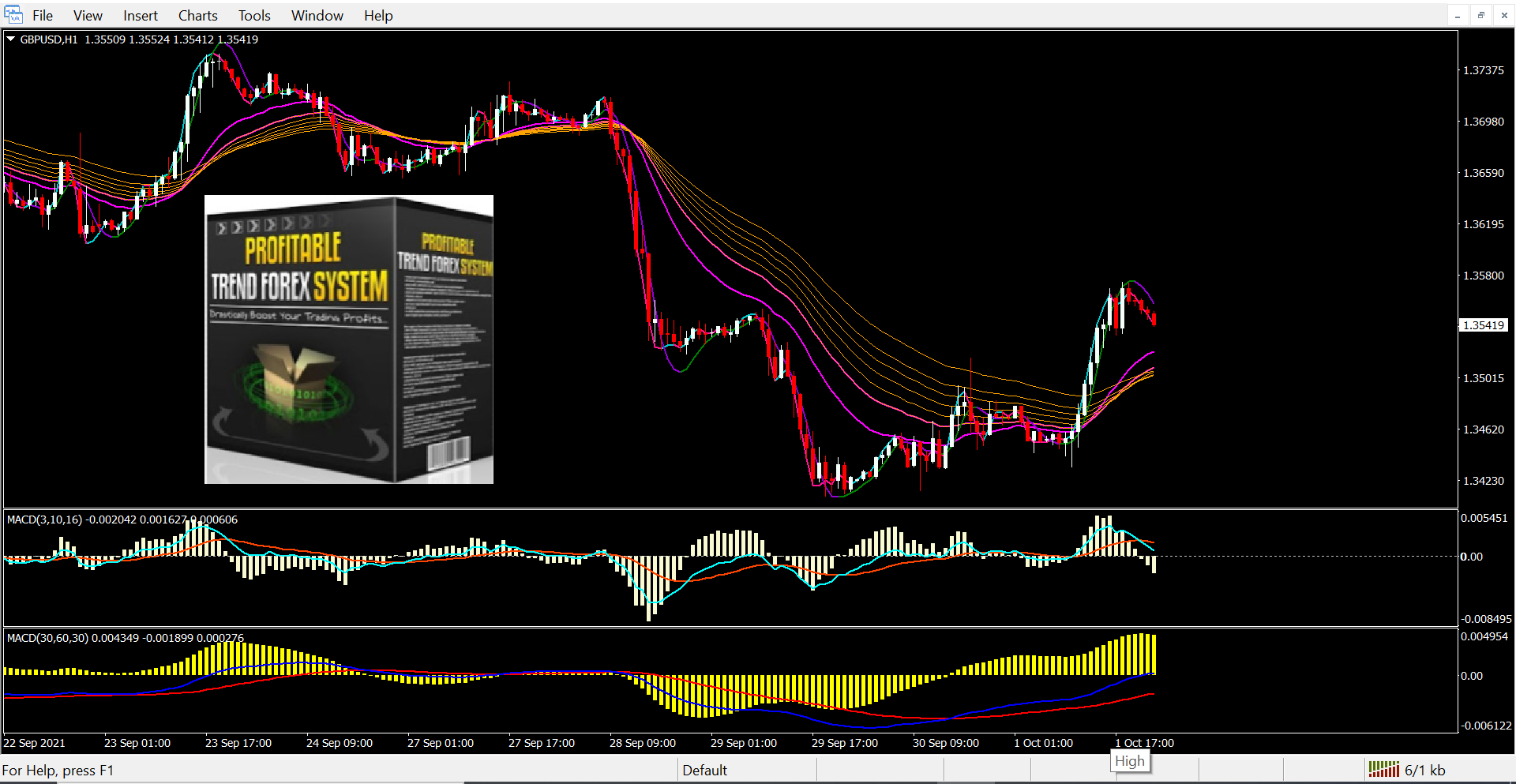Expand the GBPUSD,H1 chart dropdown triangle
The image size is (1516, 784).
(11, 39)
